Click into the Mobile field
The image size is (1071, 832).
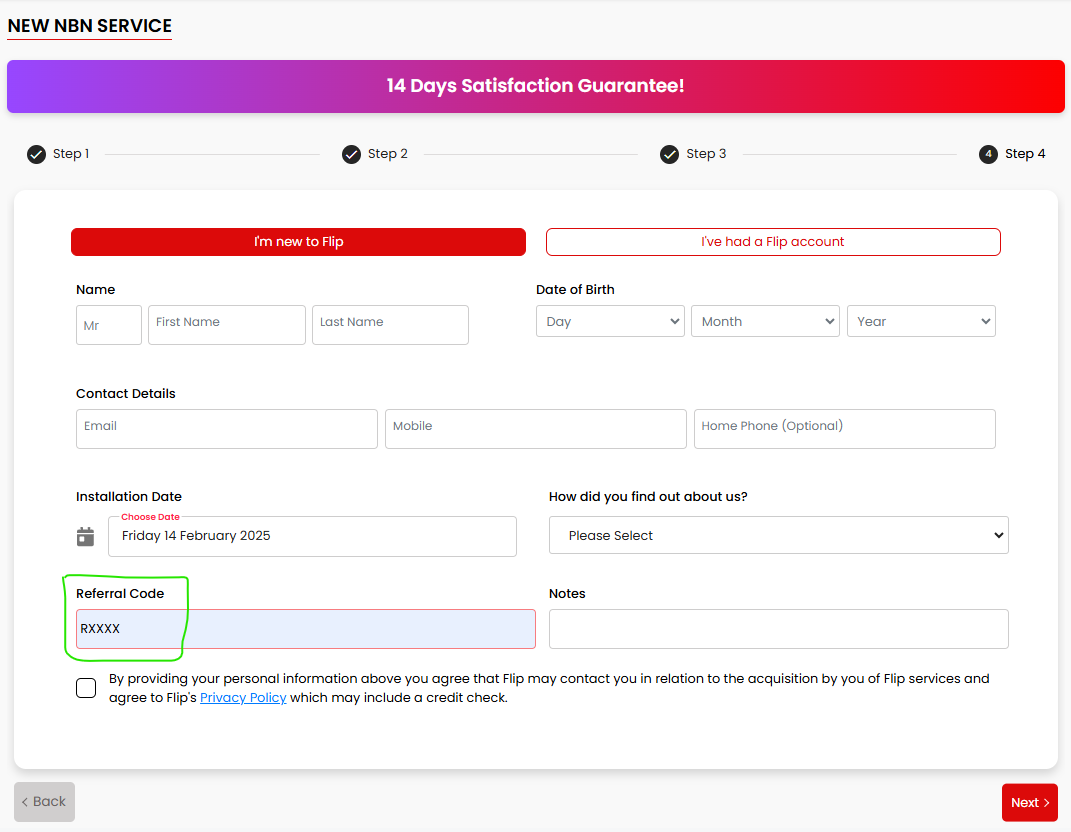tap(536, 429)
